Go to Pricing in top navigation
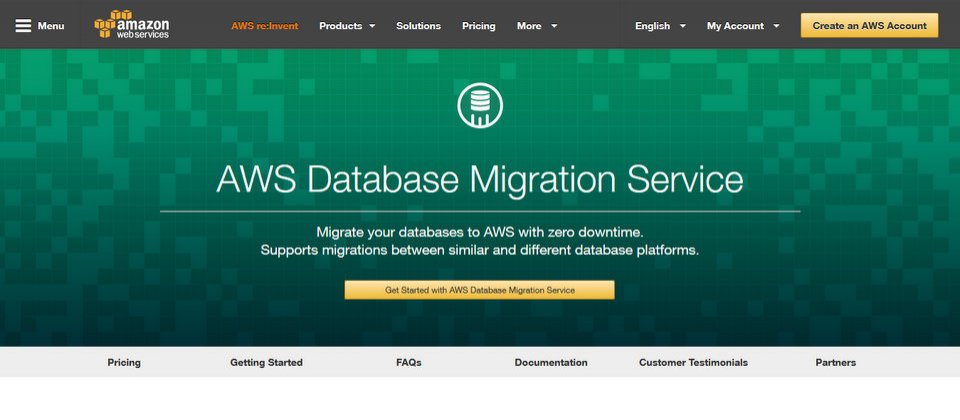The height and width of the screenshot is (420, 960). point(479,26)
